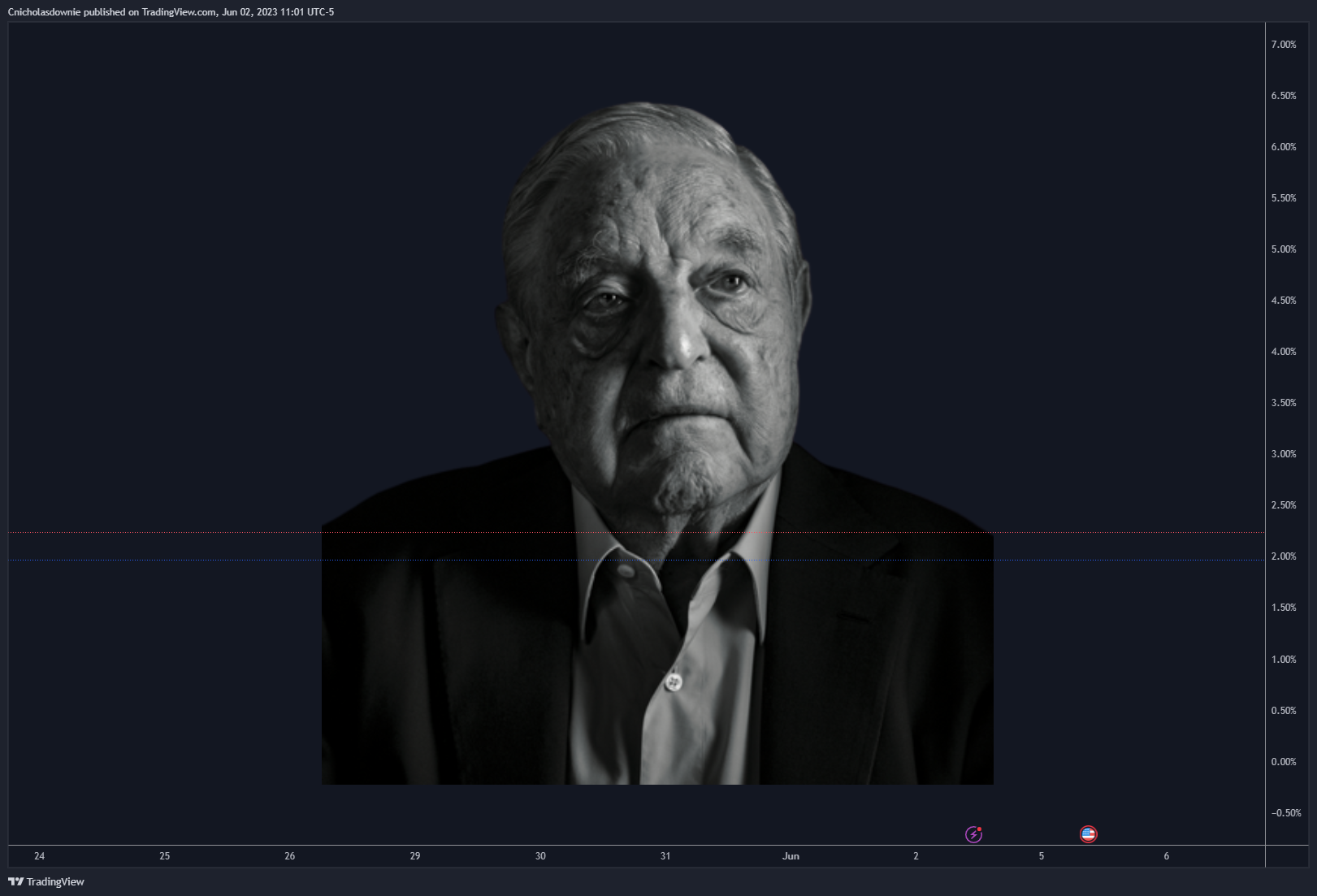Viewport: 1317px width, 896px height.
Task: Select the 1.50% price axis label
Action: [x=1284, y=608]
